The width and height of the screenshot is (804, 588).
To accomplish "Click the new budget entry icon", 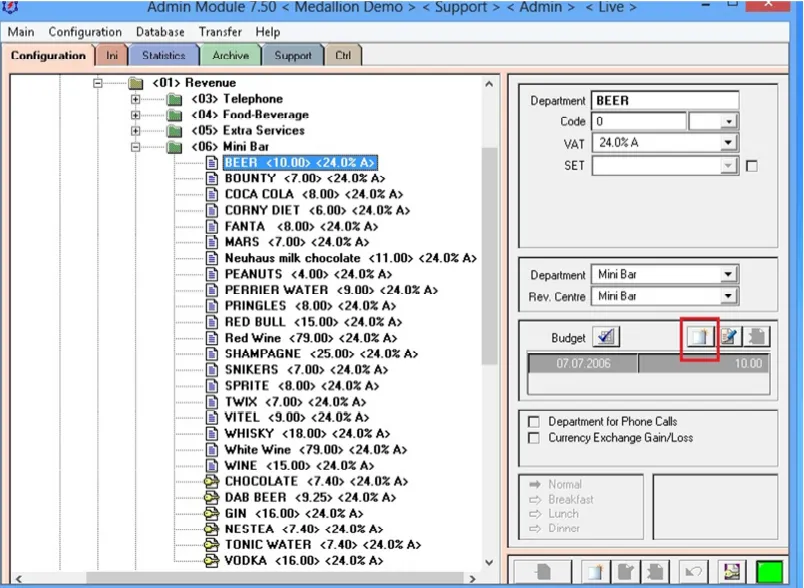I will (700, 337).
